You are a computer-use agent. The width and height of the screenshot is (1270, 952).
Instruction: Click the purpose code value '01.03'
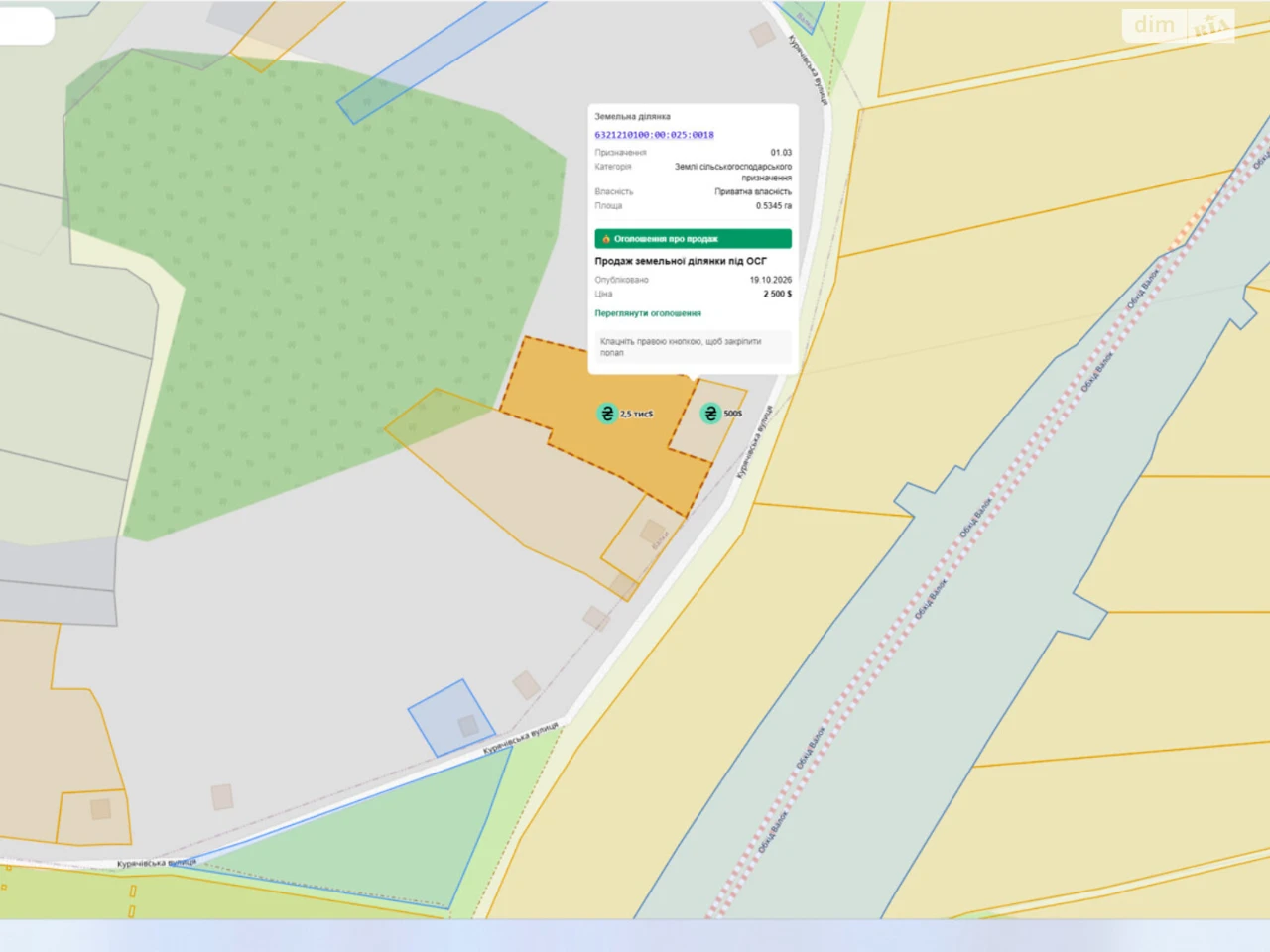pyautogui.click(x=781, y=153)
